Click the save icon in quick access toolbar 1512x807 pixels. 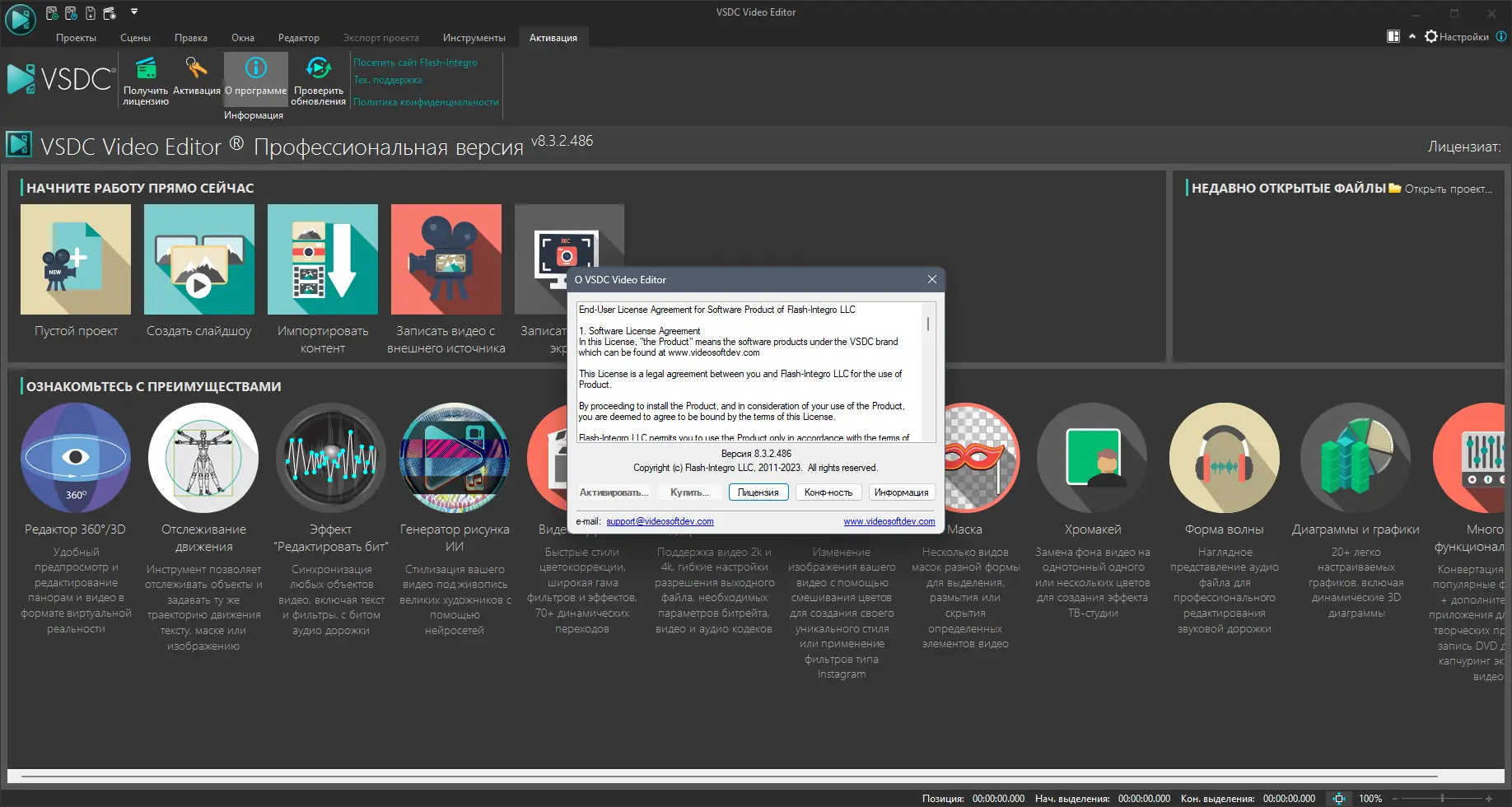click(x=90, y=13)
